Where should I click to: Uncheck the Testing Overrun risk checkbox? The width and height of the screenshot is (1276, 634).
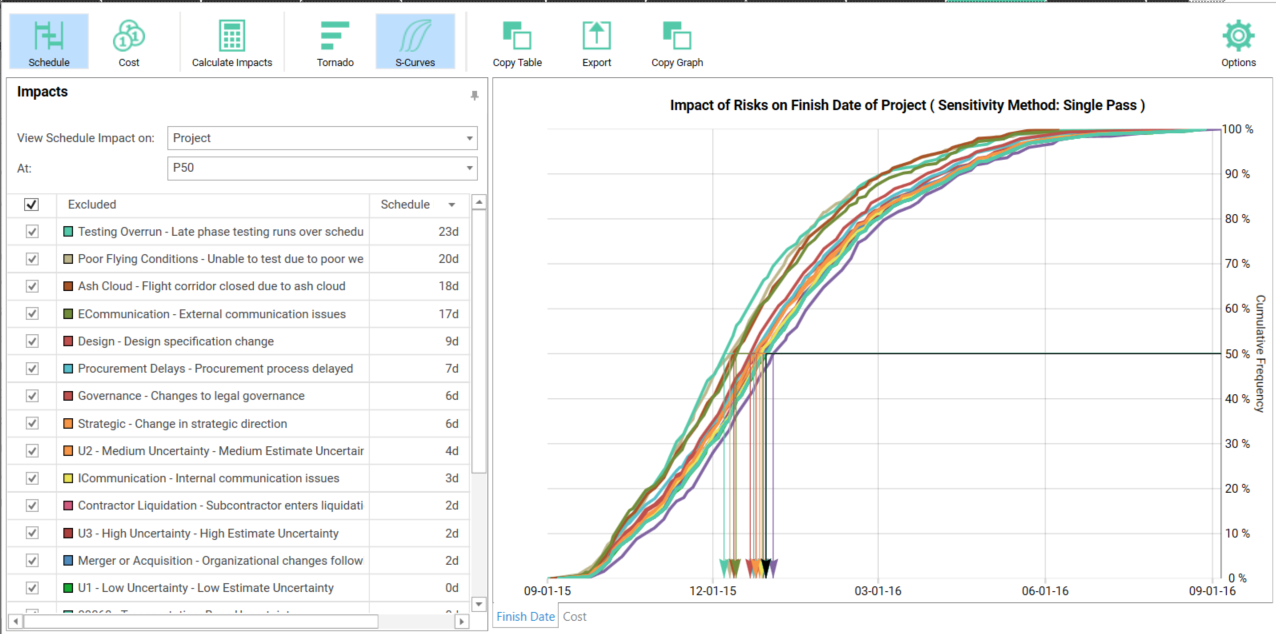click(32, 232)
